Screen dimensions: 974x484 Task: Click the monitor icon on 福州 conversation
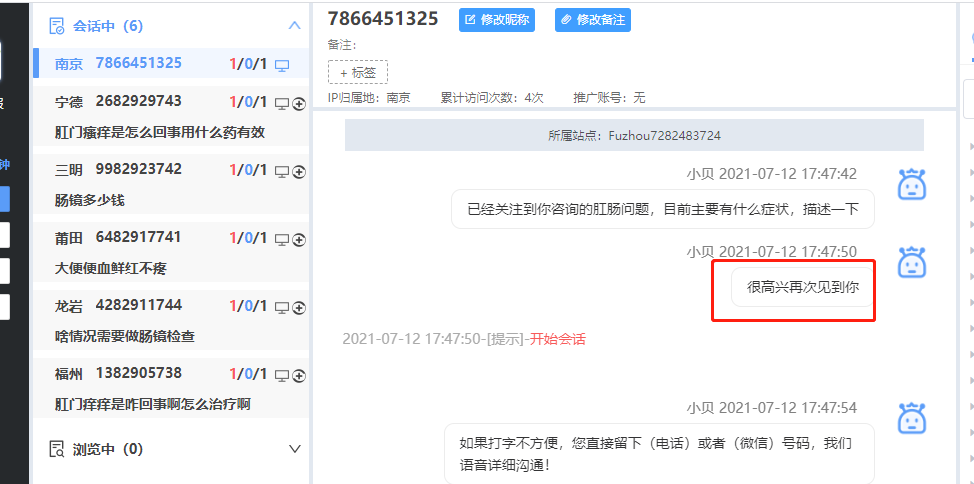point(282,376)
